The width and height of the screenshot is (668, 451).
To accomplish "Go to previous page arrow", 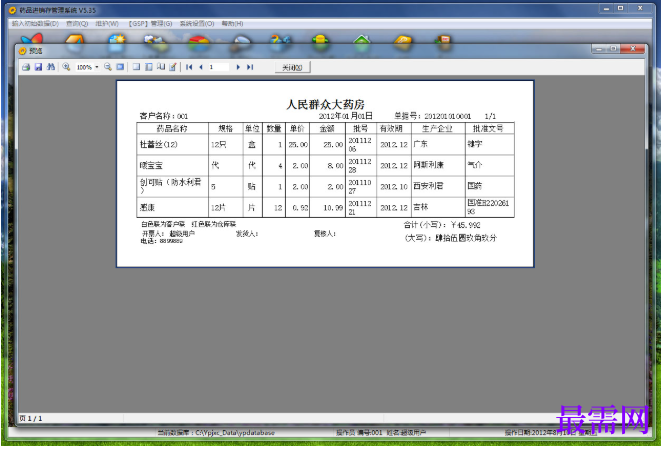I will [201, 67].
